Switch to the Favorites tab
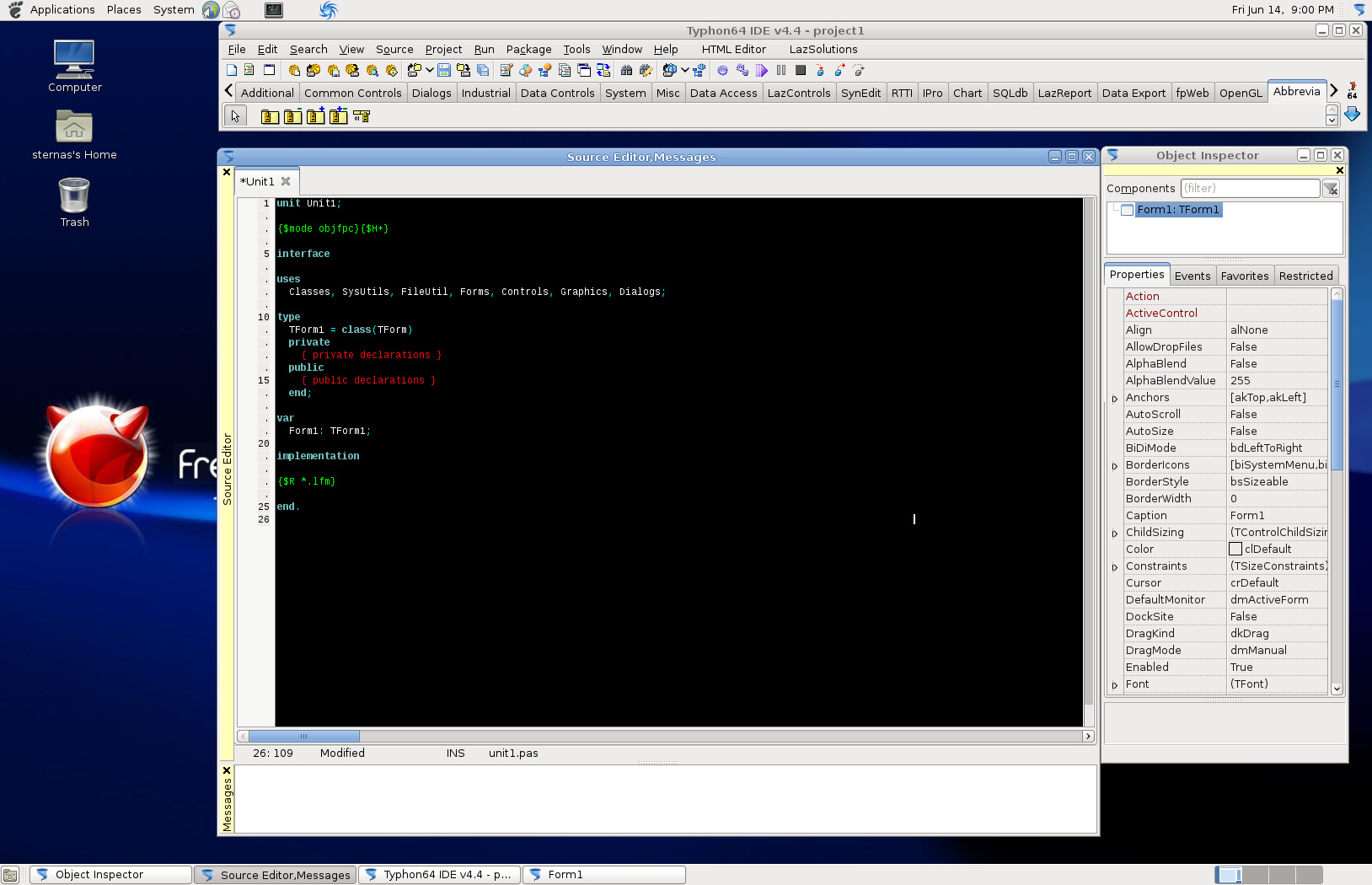Screen dimensions: 1372x885 point(1244,276)
